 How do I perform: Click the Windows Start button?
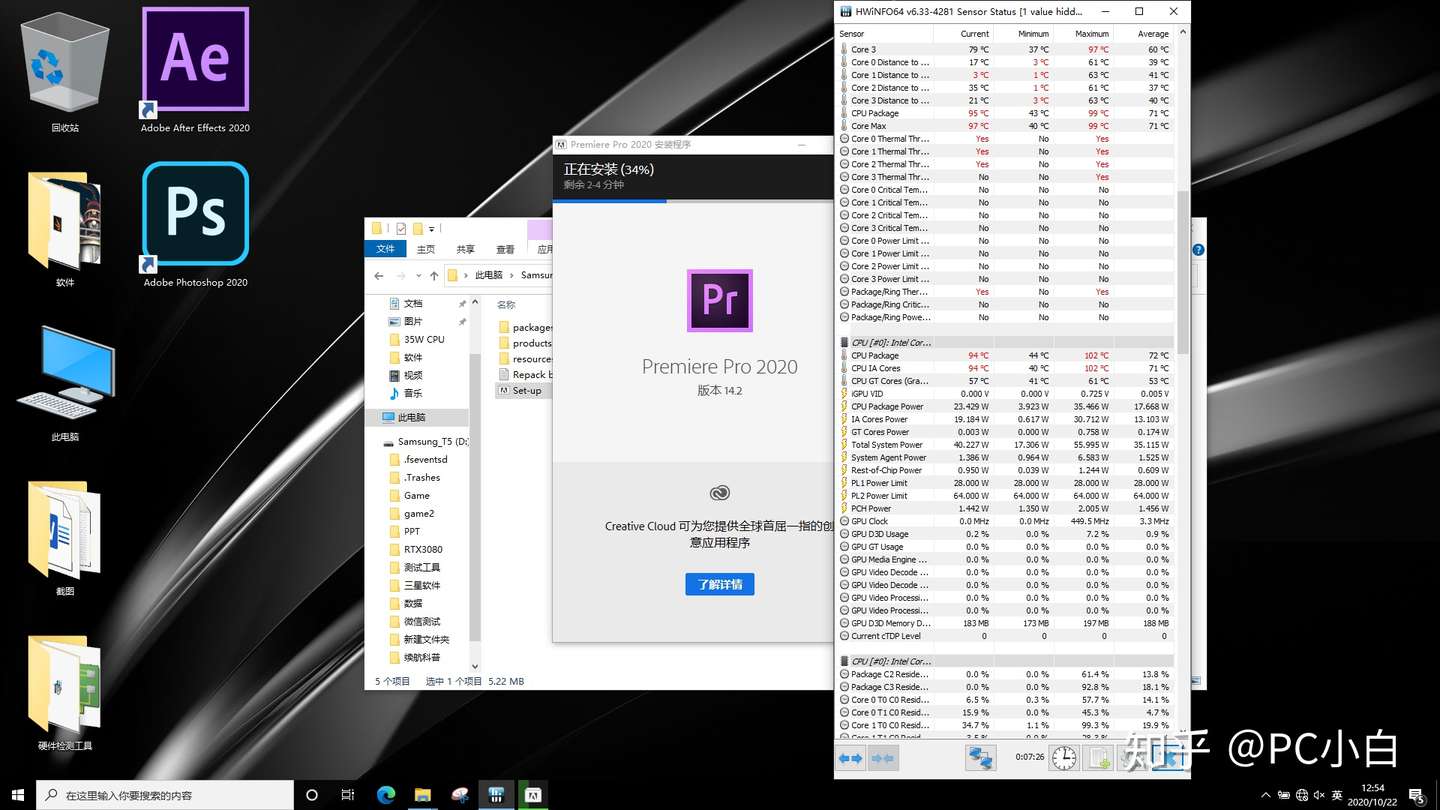(18, 795)
